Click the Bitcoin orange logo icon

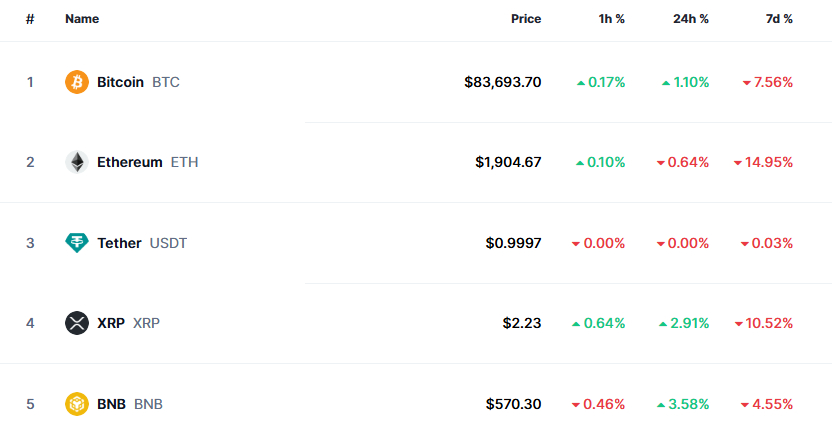(x=77, y=82)
